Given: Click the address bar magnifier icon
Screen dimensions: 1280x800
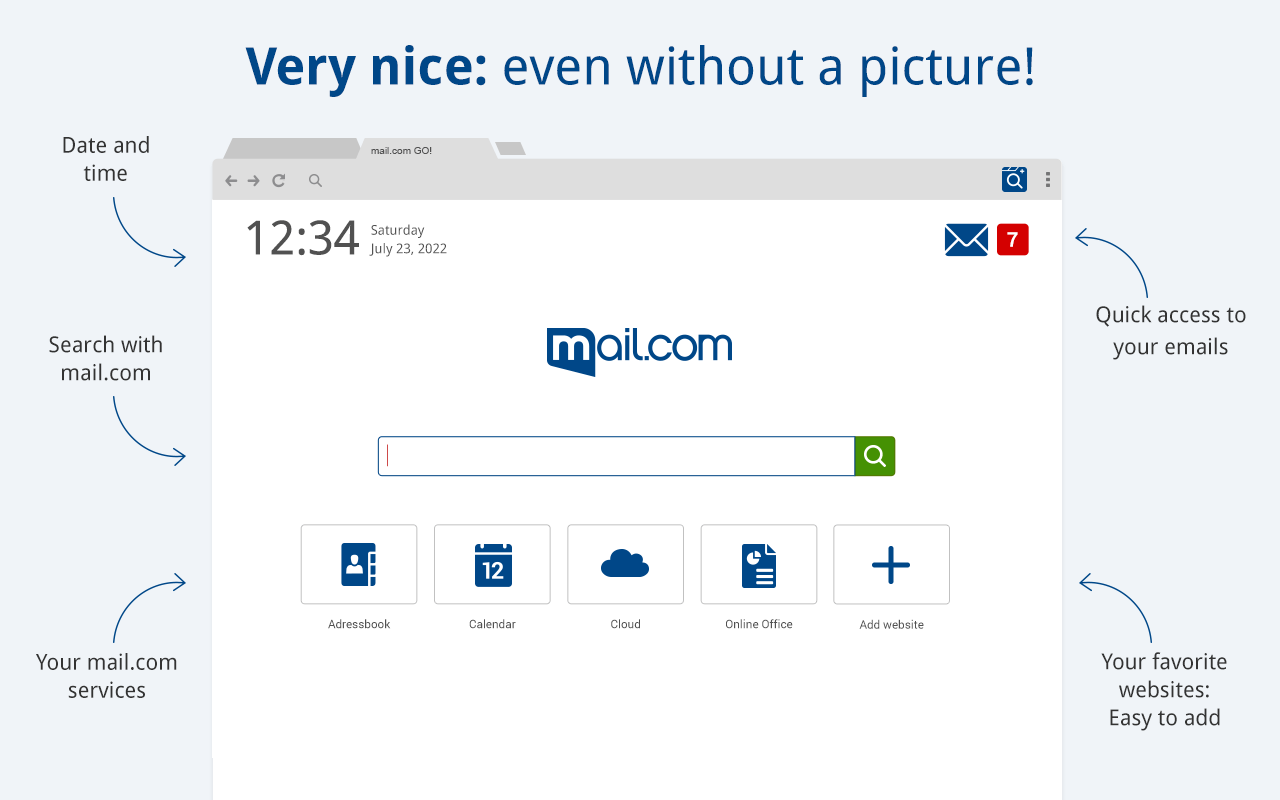Looking at the screenshot, I should click(315, 181).
